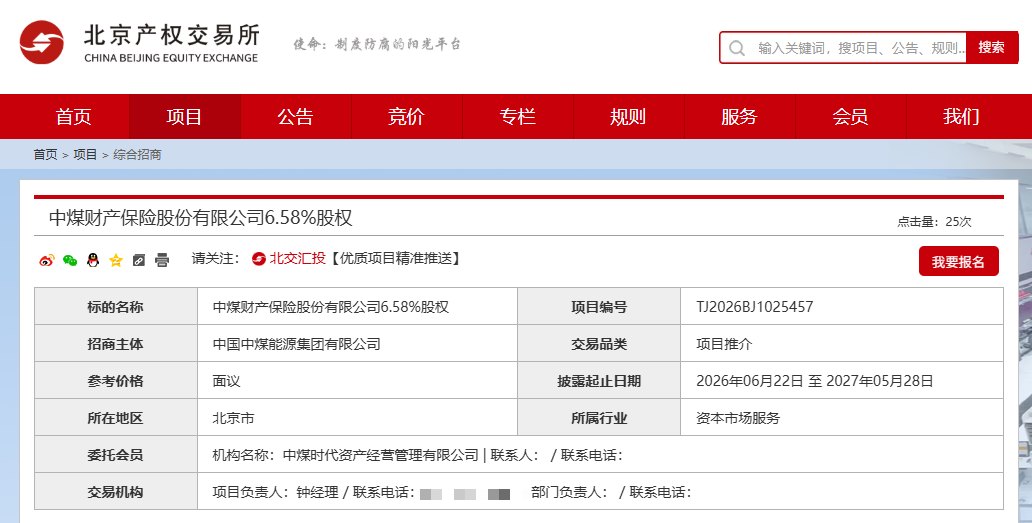Open the 规则 navigation menu
Viewport: 1032px width, 523px height.
pyautogui.click(x=629, y=116)
